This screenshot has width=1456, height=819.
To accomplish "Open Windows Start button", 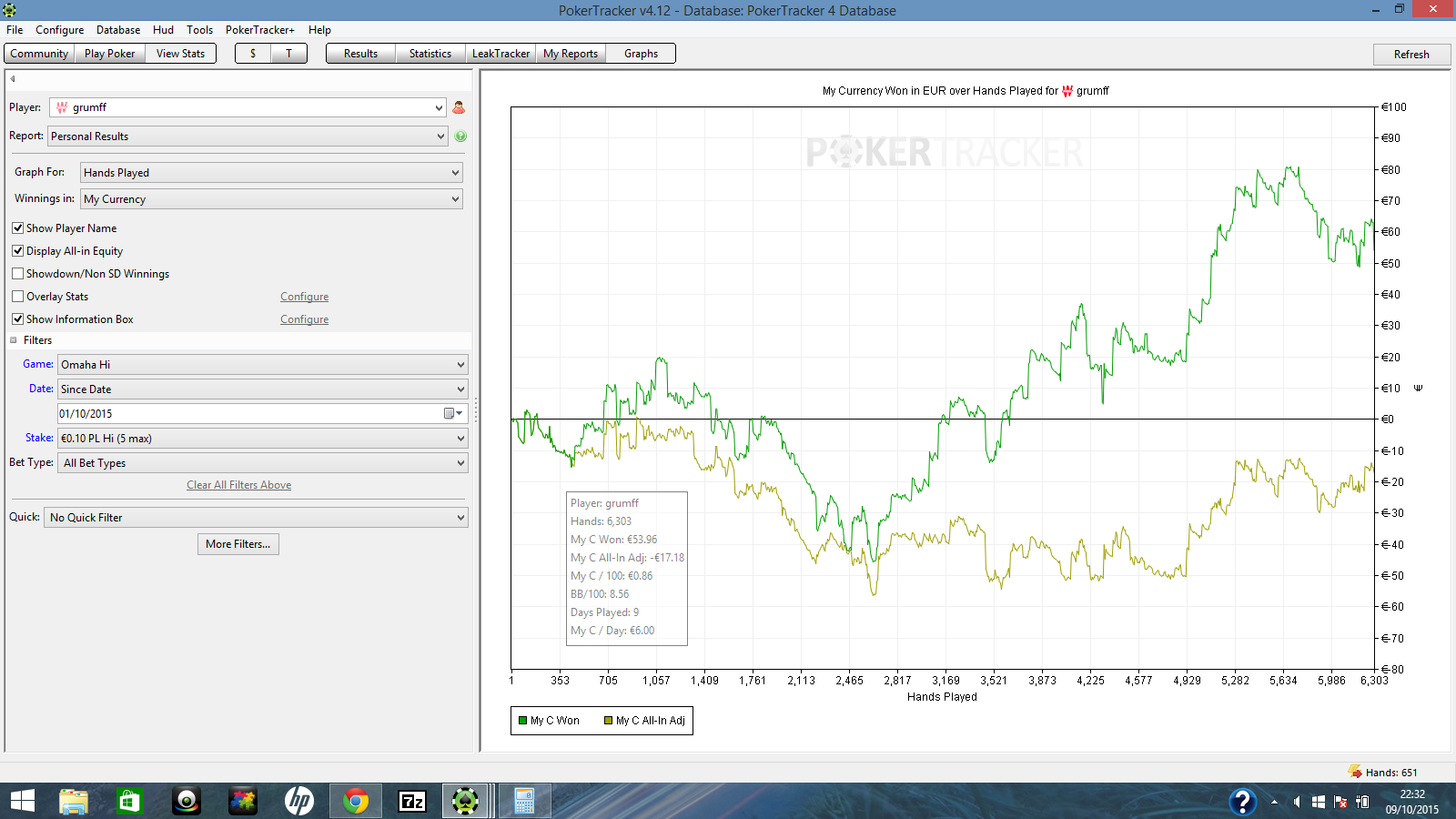I will coord(22,801).
